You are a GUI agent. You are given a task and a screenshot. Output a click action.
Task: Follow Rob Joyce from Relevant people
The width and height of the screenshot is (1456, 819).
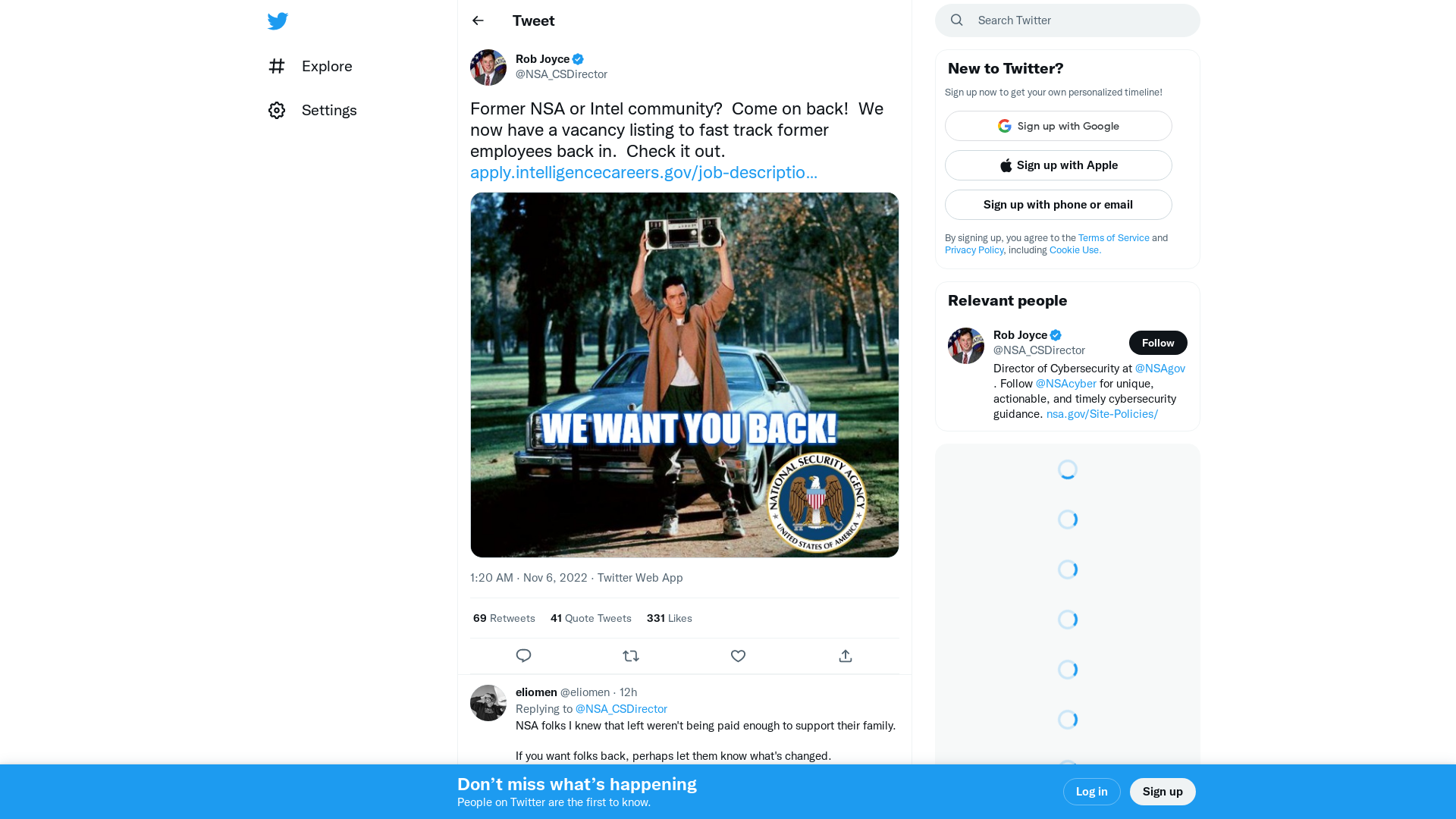pos(1158,343)
